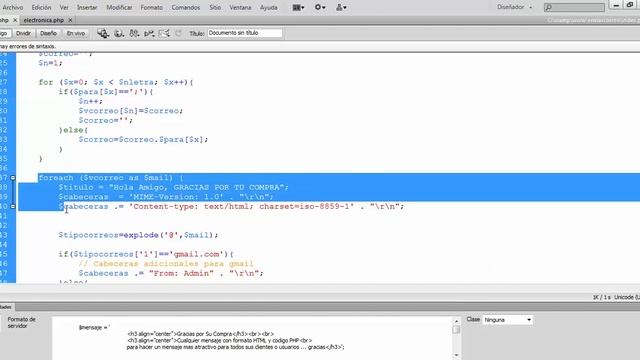Enable En vivo live view
This screenshot has height=360, width=640.
pos(76,33)
